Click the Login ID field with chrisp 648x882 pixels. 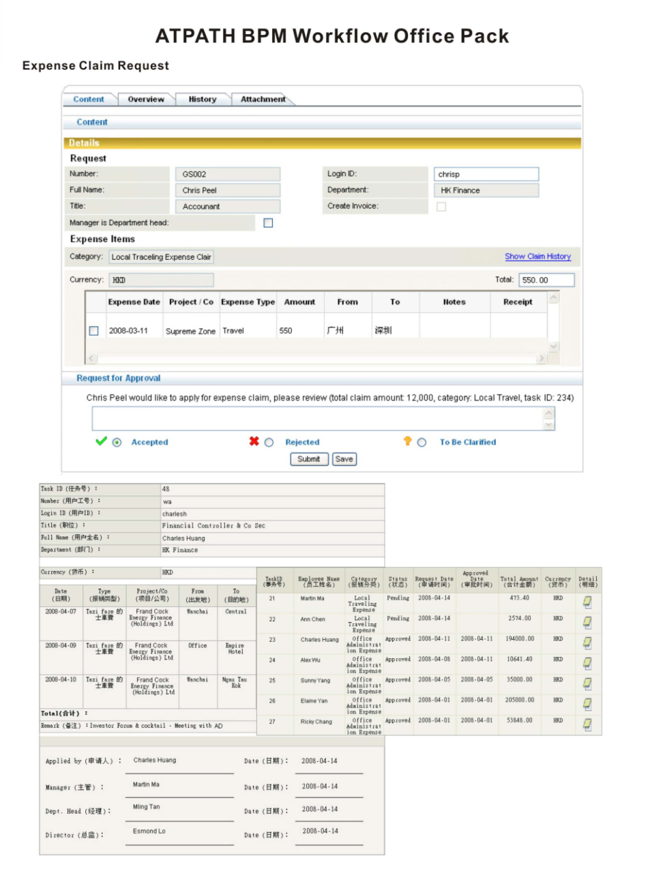pos(486,174)
